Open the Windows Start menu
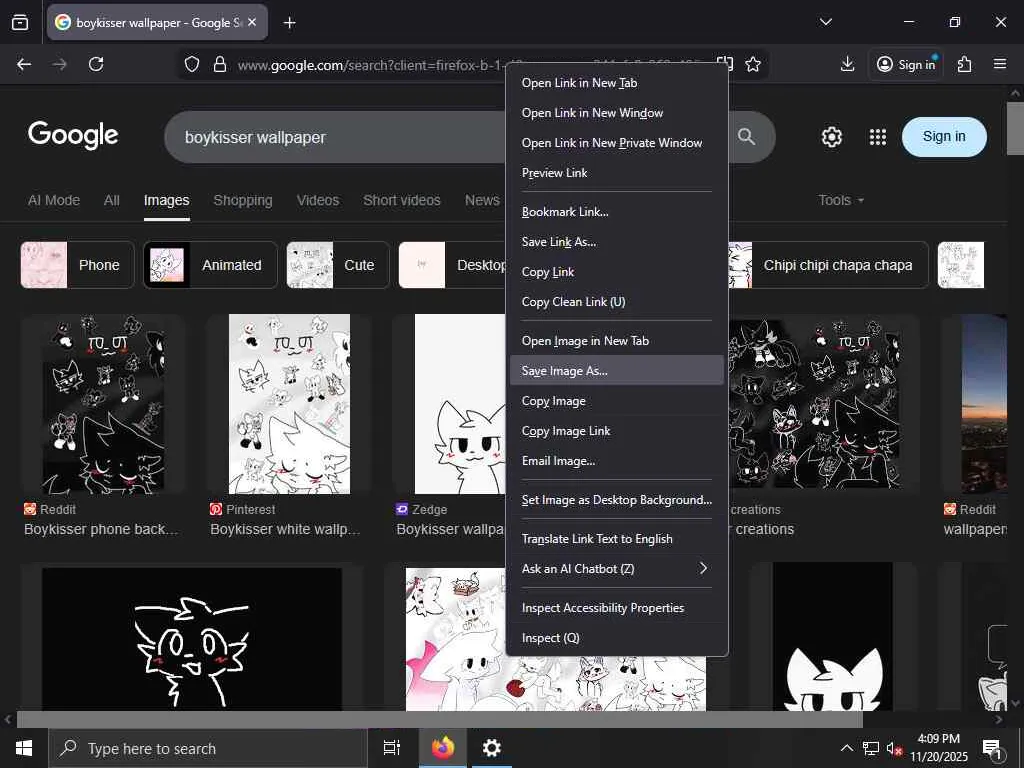 pyautogui.click(x=24, y=748)
